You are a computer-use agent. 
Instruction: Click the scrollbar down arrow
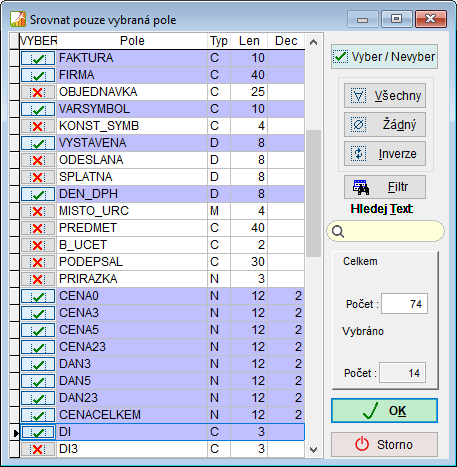(313, 450)
